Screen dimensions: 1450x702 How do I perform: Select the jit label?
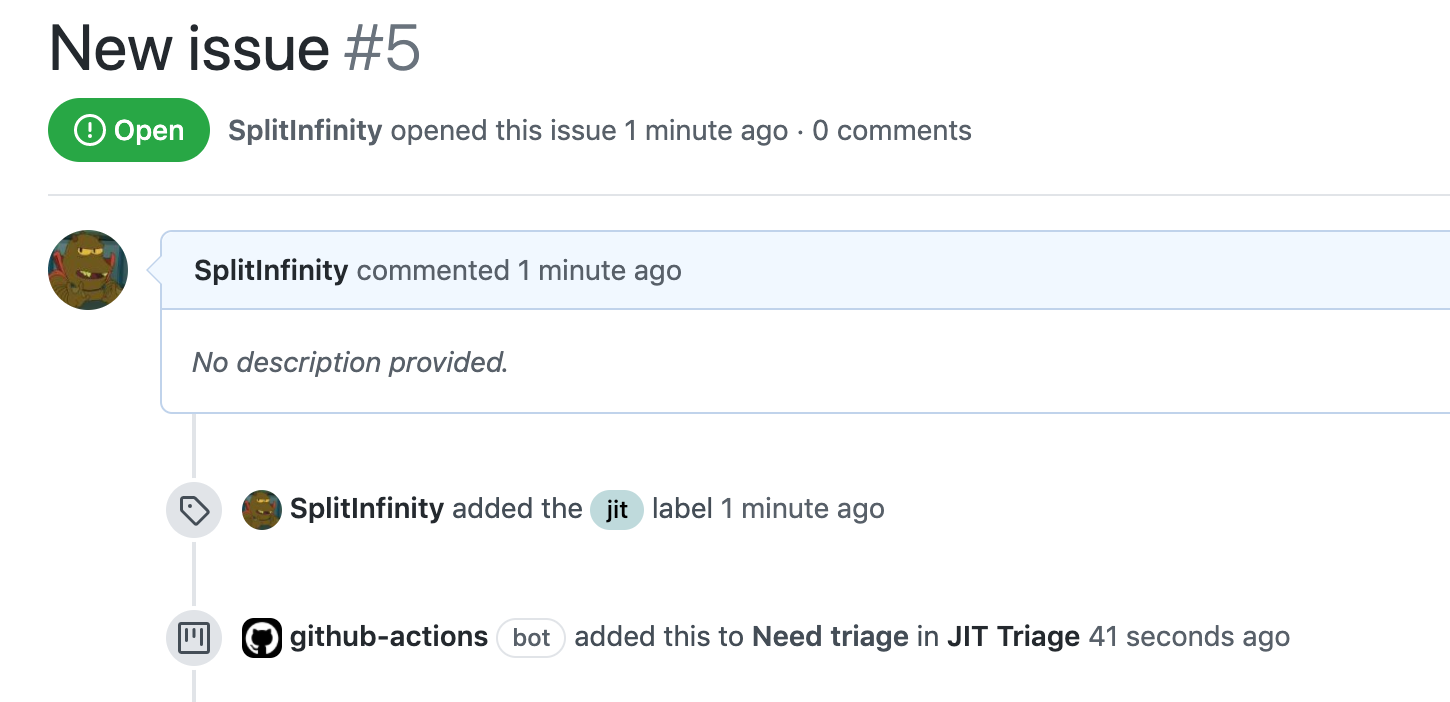coord(617,510)
